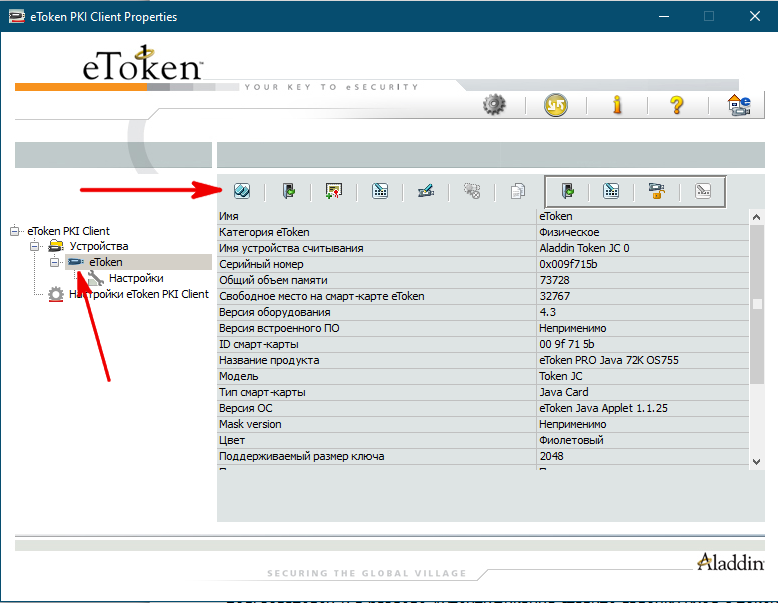Click the Initialize eToken toolbar icon
The image size is (778, 603).
pos(242,191)
